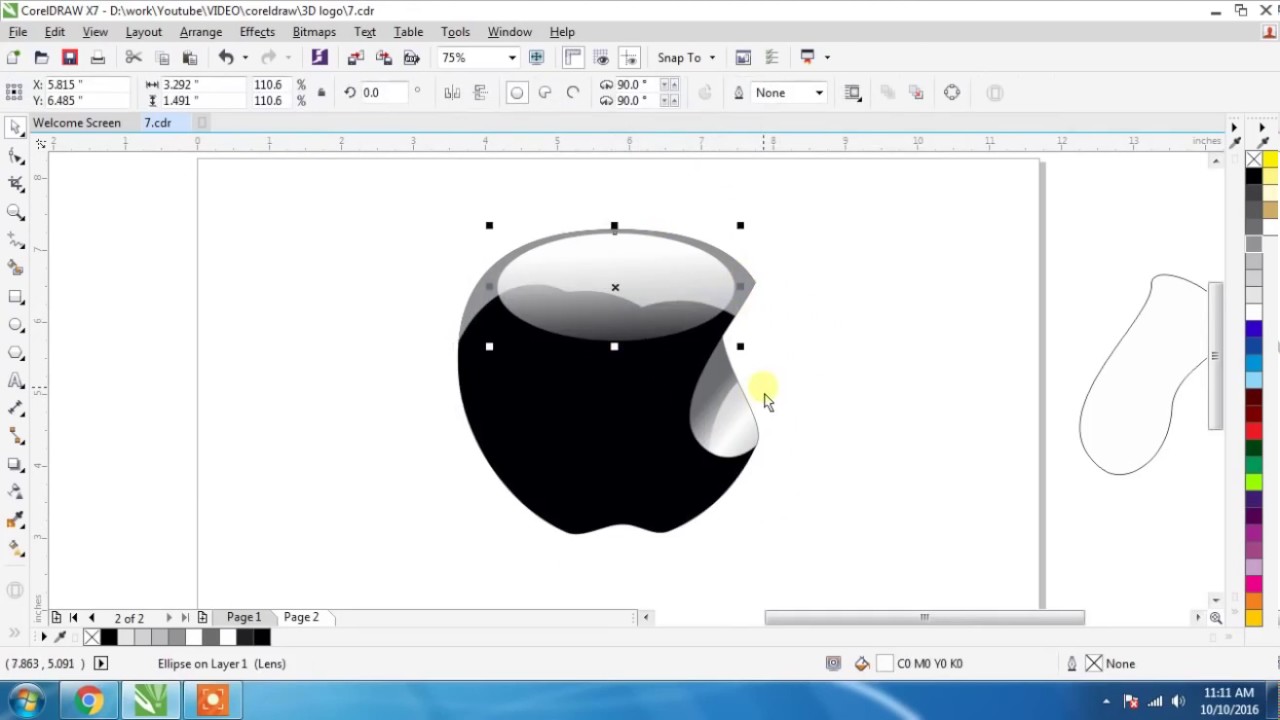Select the Shape tool
Screen dimensions: 1280x720
(x=15, y=156)
